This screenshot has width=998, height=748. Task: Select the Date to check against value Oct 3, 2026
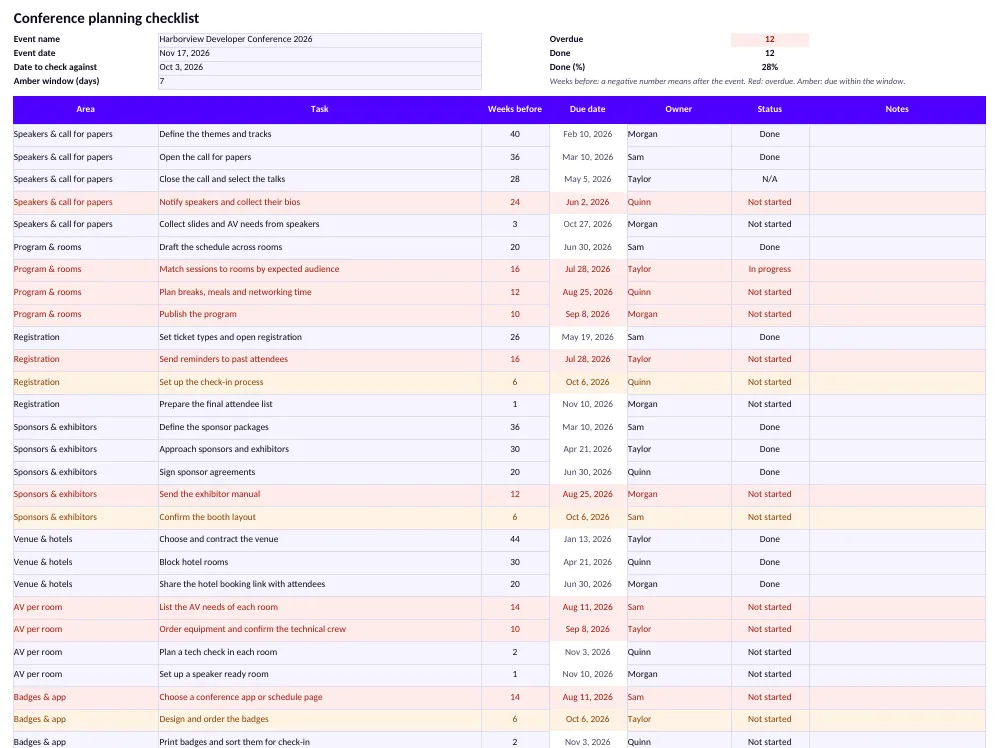coord(320,67)
